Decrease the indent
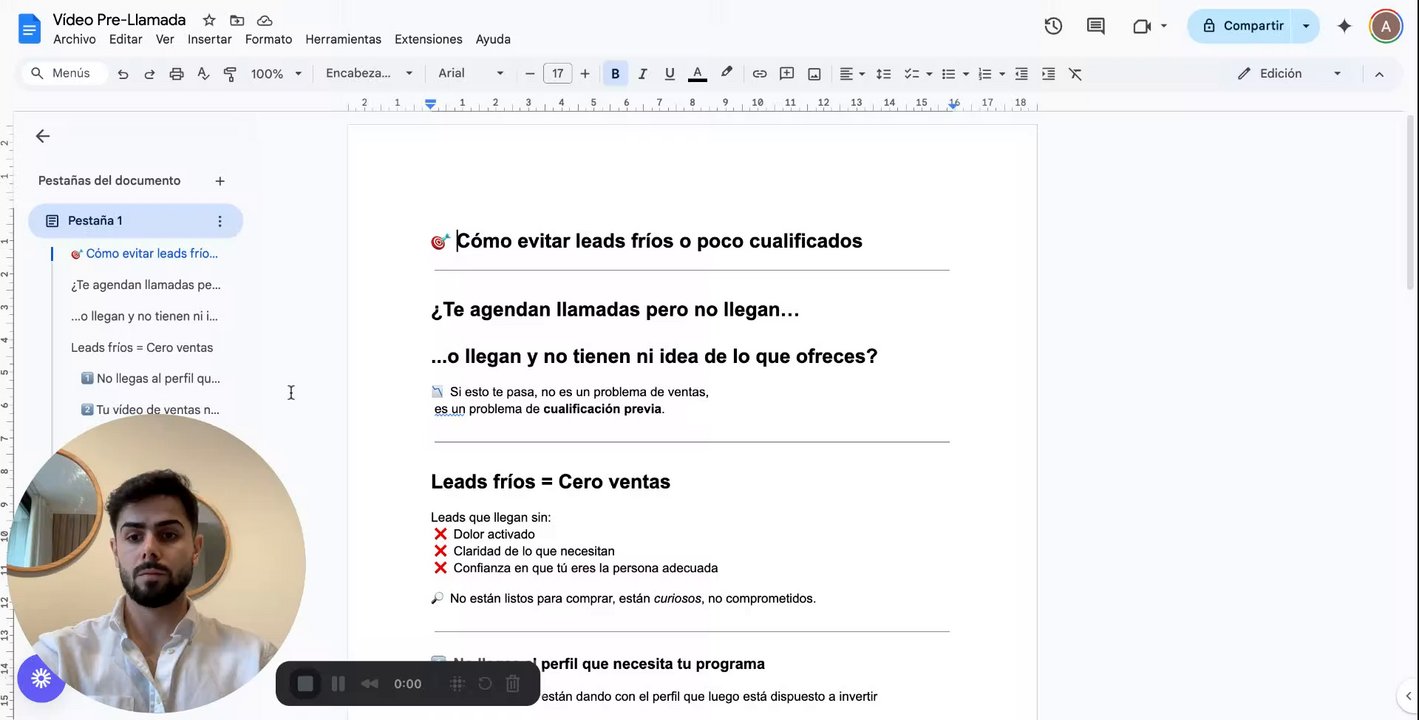Screen dimensions: 1419x720 click(1021, 74)
